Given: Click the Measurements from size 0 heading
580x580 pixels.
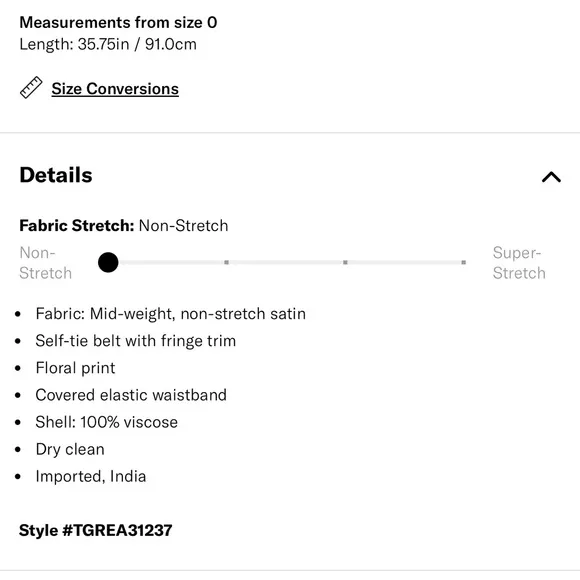Looking at the screenshot, I should click(x=118, y=23).
